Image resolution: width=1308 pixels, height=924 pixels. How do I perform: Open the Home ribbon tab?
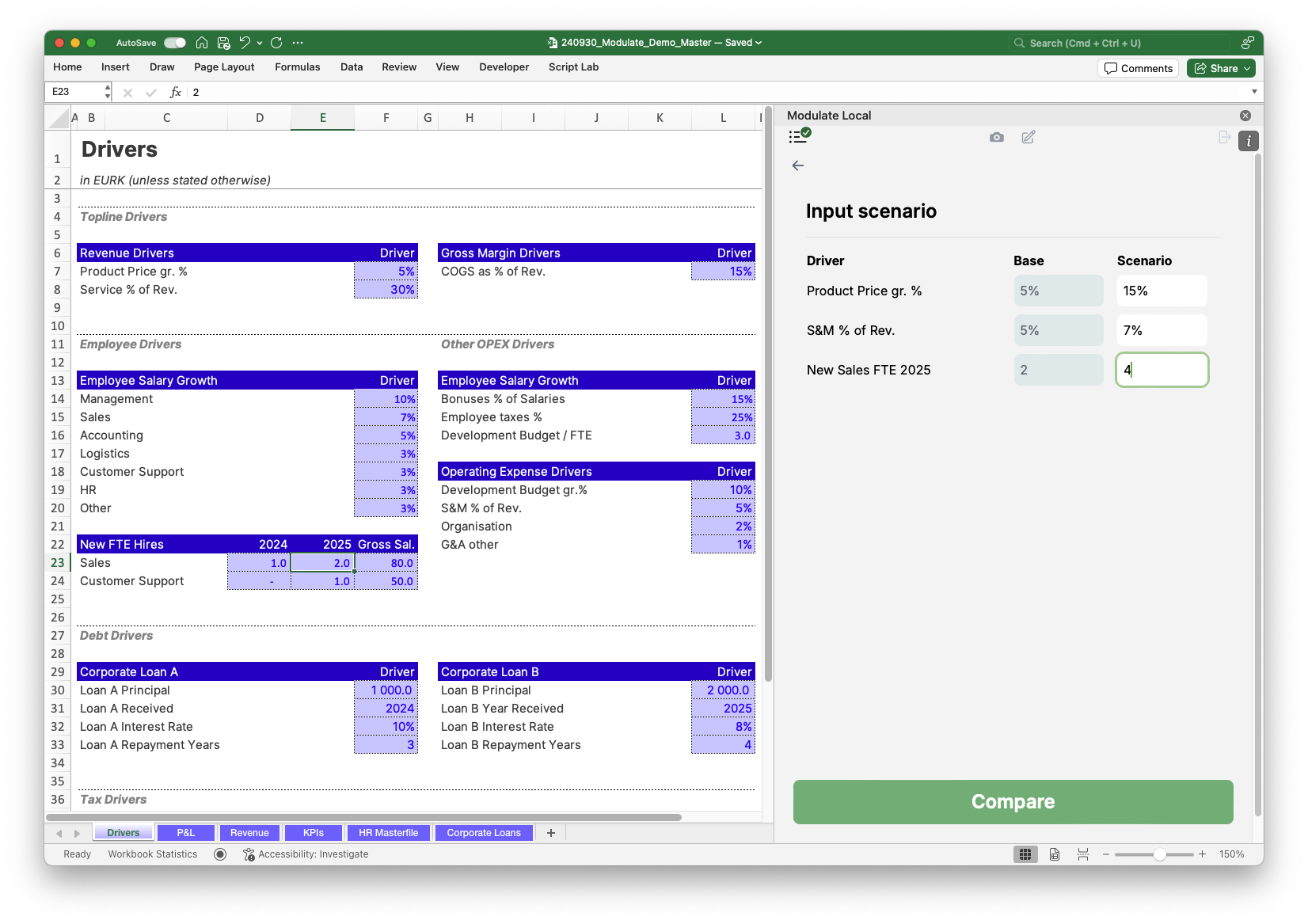click(x=67, y=67)
